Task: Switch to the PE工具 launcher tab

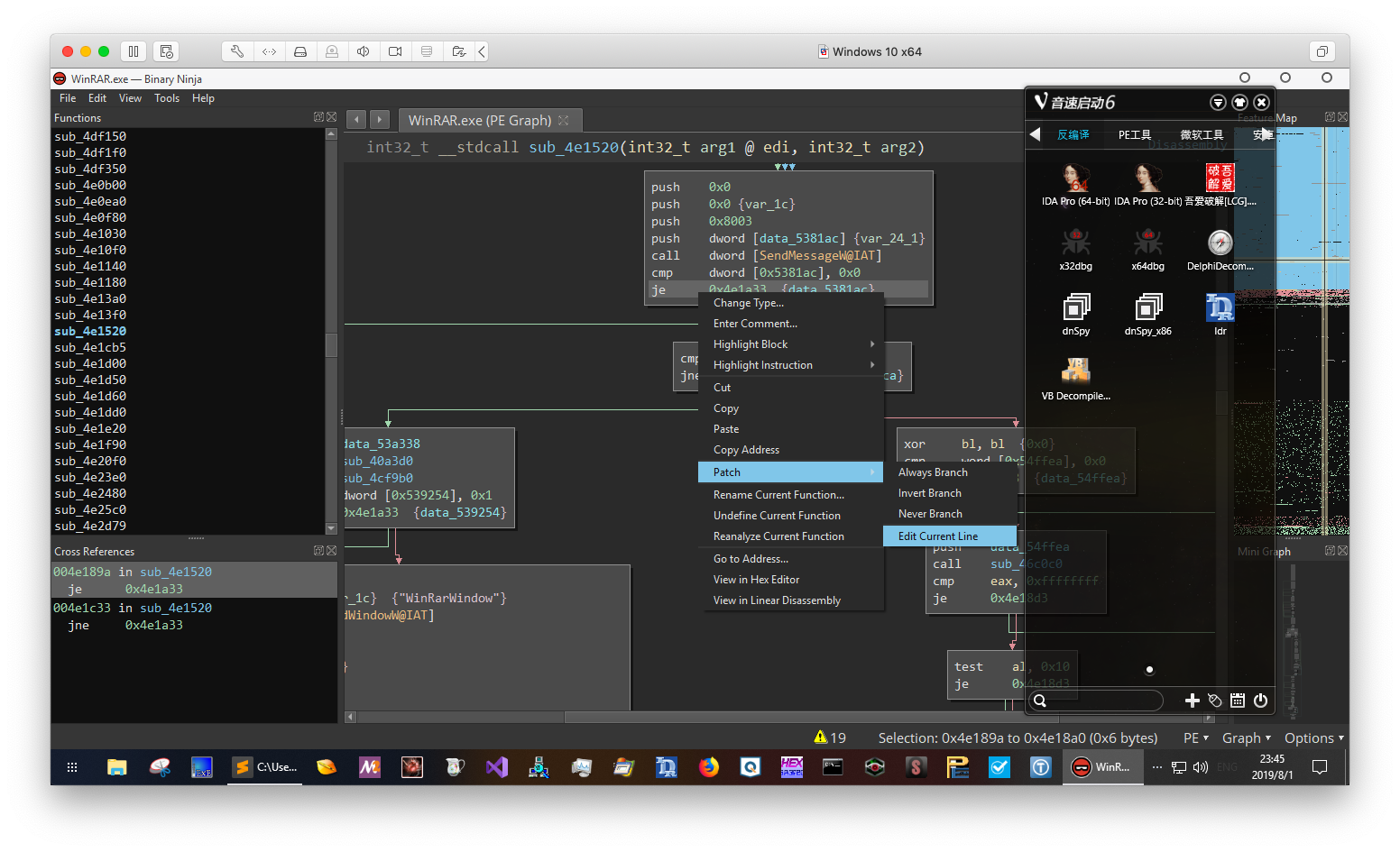Action: pos(1135,134)
